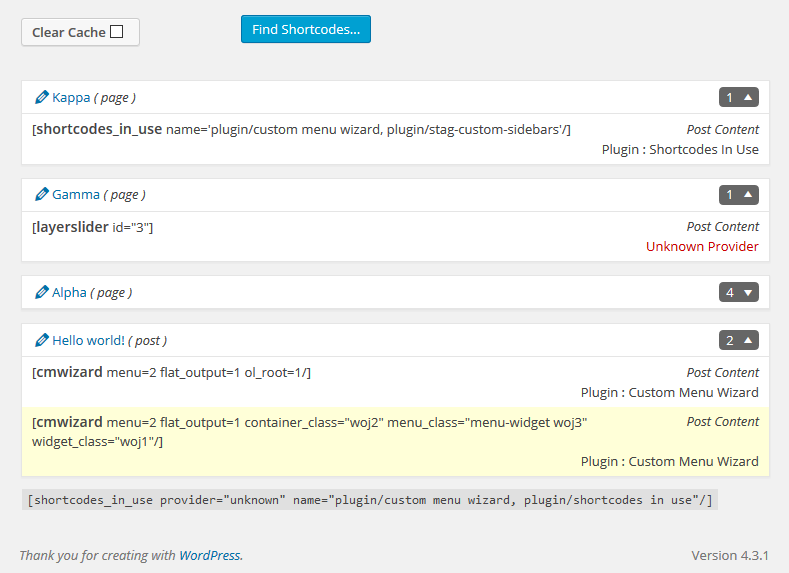This screenshot has height=573, width=789.
Task: Collapse the Kappa shortcode list
Action: click(x=739, y=97)
